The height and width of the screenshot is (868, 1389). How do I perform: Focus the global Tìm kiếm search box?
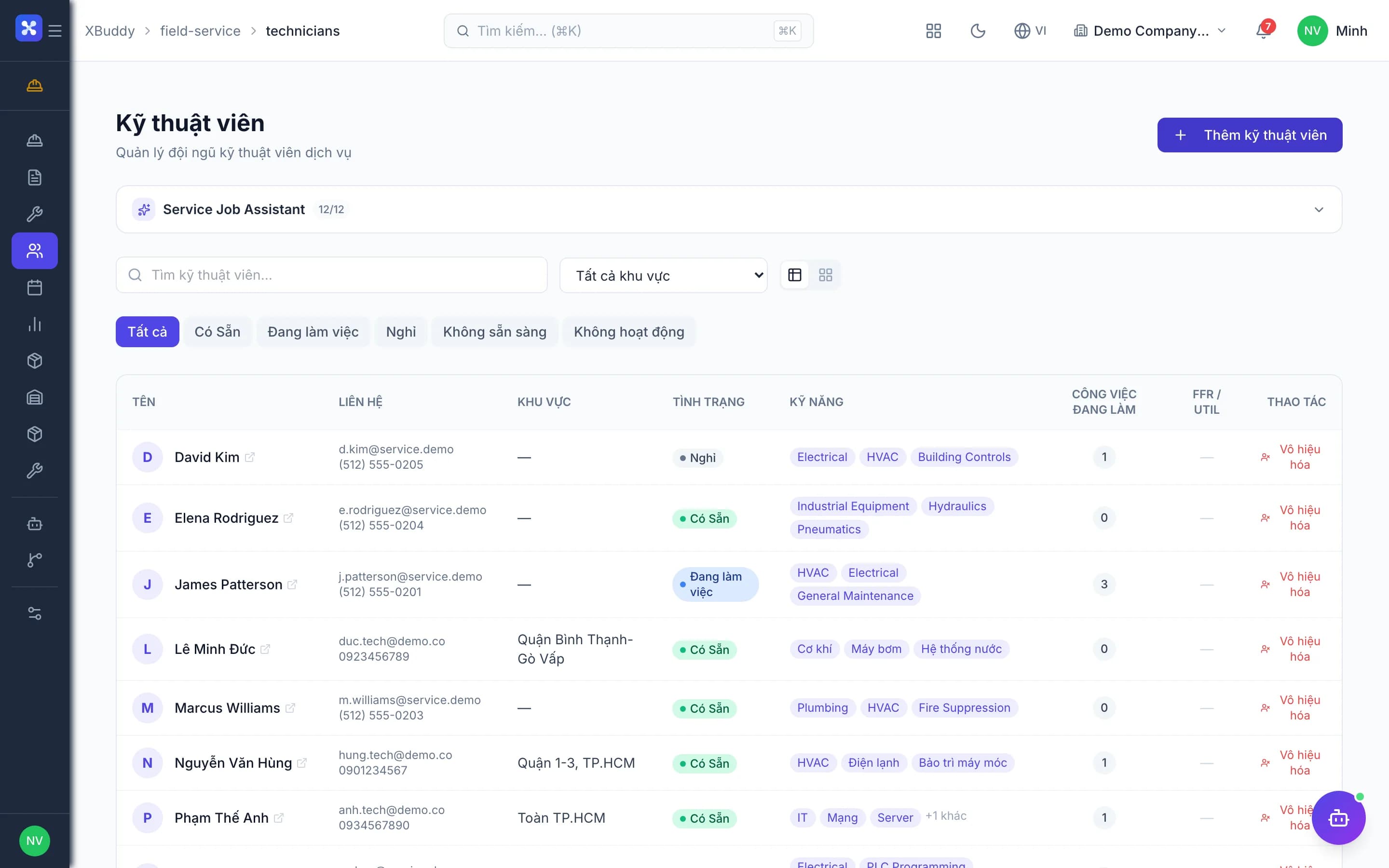(x=628, y=31)
